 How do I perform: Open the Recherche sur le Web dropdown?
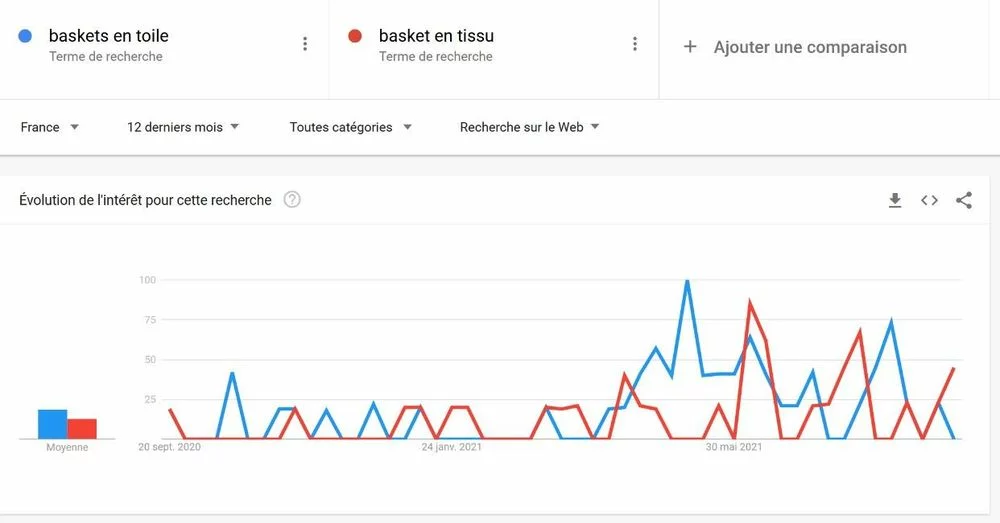coord(529,127)
